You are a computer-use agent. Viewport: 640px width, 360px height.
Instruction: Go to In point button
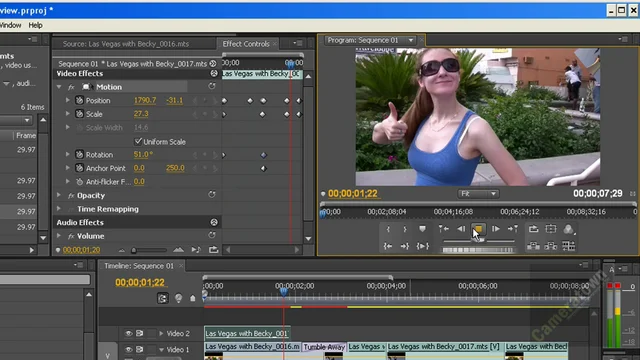click(388, 246)
